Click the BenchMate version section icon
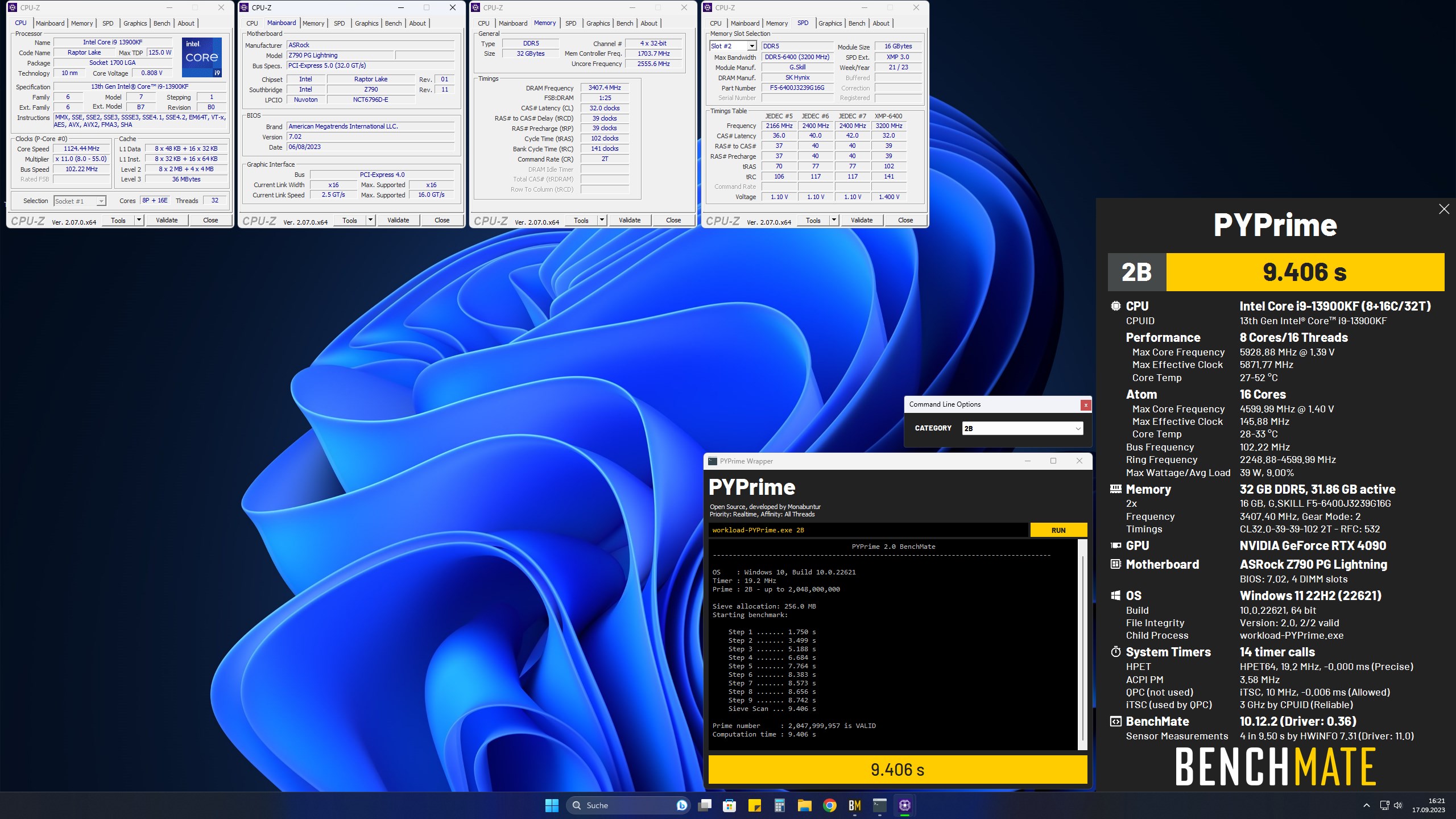The width and height of the screenshot is (1456, 819). click(1116, 721)
